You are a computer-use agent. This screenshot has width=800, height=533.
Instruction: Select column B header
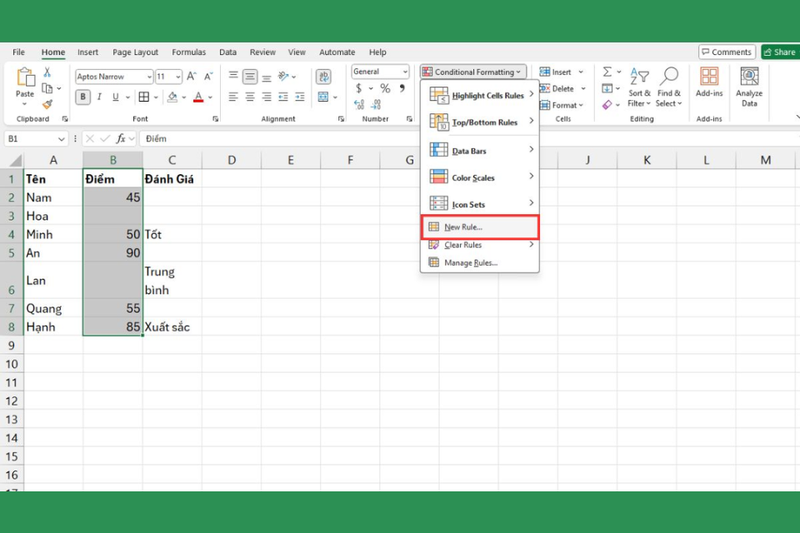[x=113, y=160]
